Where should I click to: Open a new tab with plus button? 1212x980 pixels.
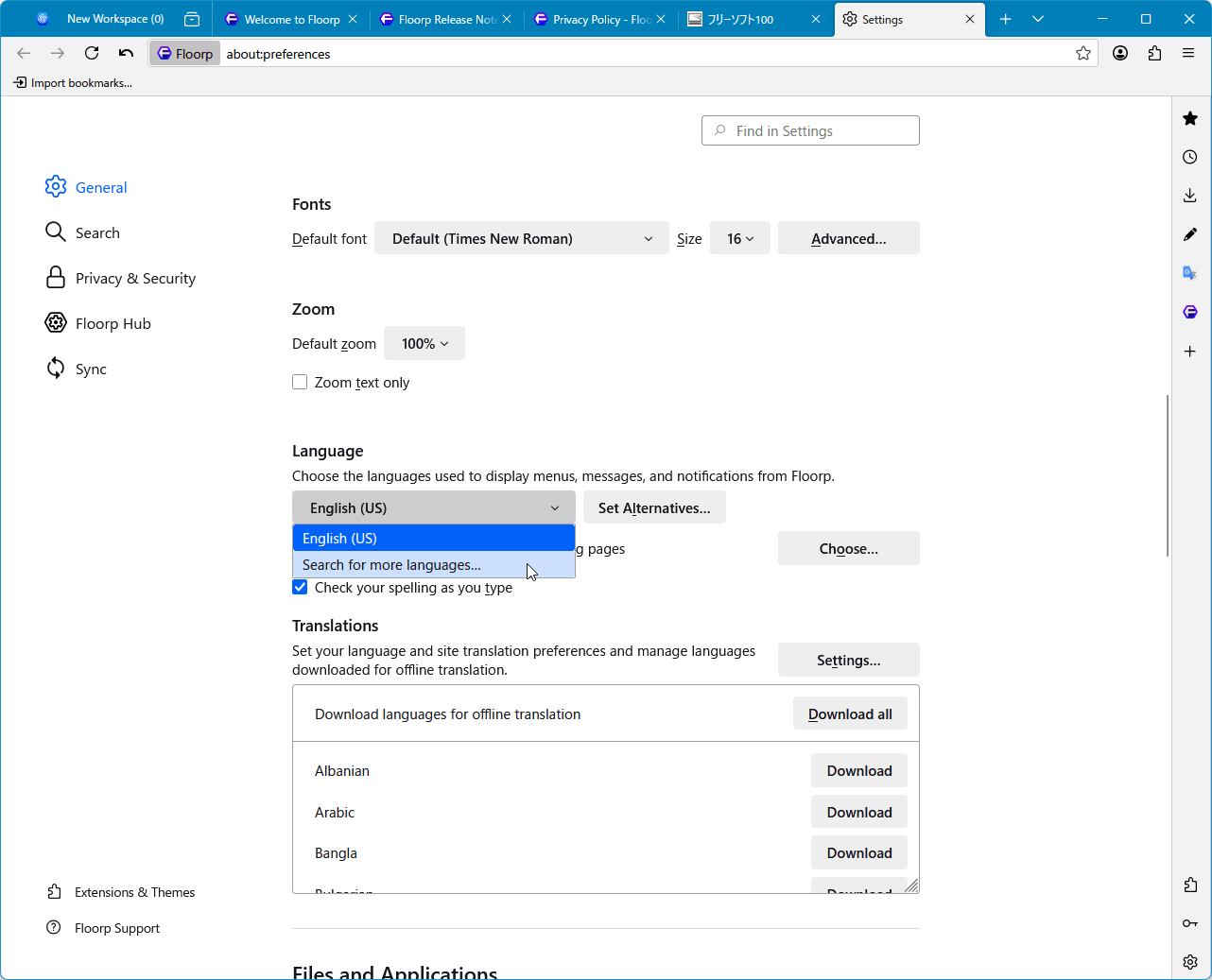coord(1006,19)
